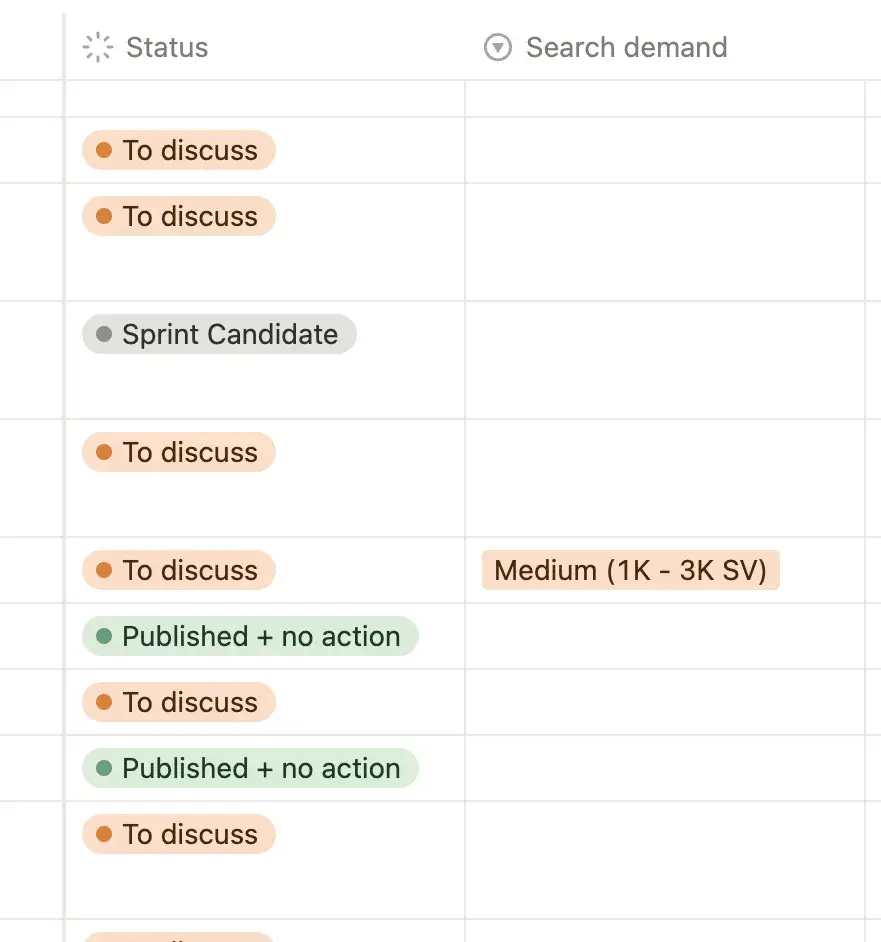The height and width of the screenshot is (942, 881).
Task: Click empty Search demand cell beside first Published
Action: click(x=664, y=636)
